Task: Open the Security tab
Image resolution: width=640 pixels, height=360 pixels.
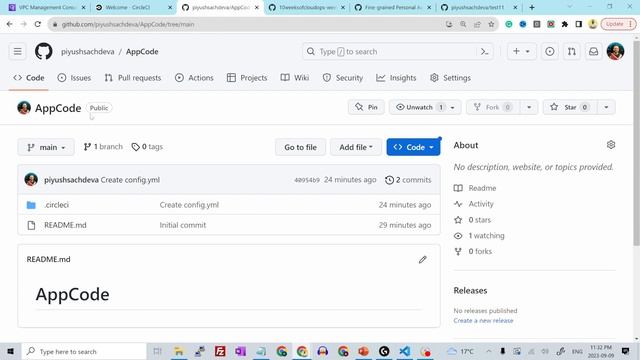Action: pos(343,78)
